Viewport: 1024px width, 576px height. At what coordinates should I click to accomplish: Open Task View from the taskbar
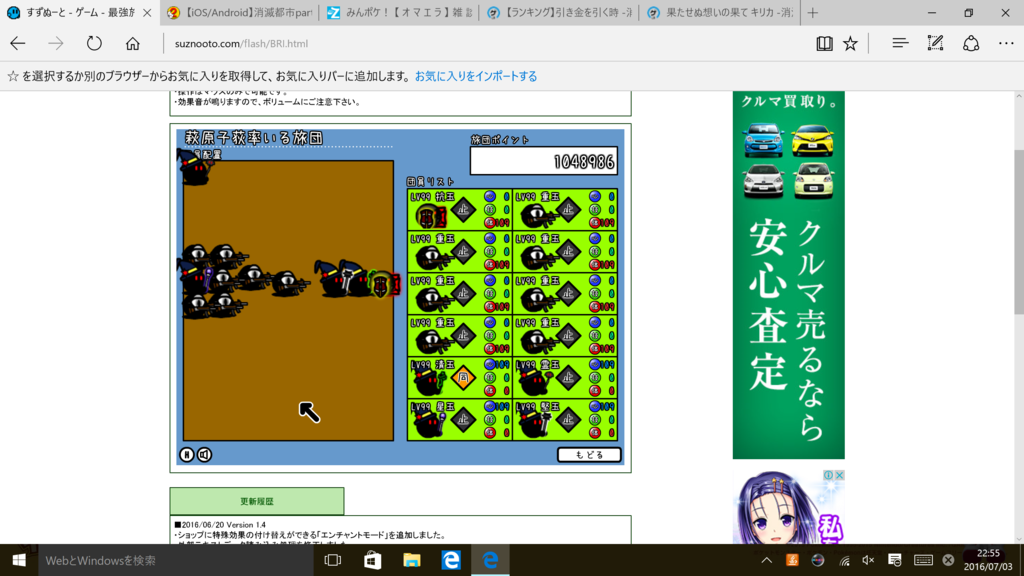(x=332, y=560)
